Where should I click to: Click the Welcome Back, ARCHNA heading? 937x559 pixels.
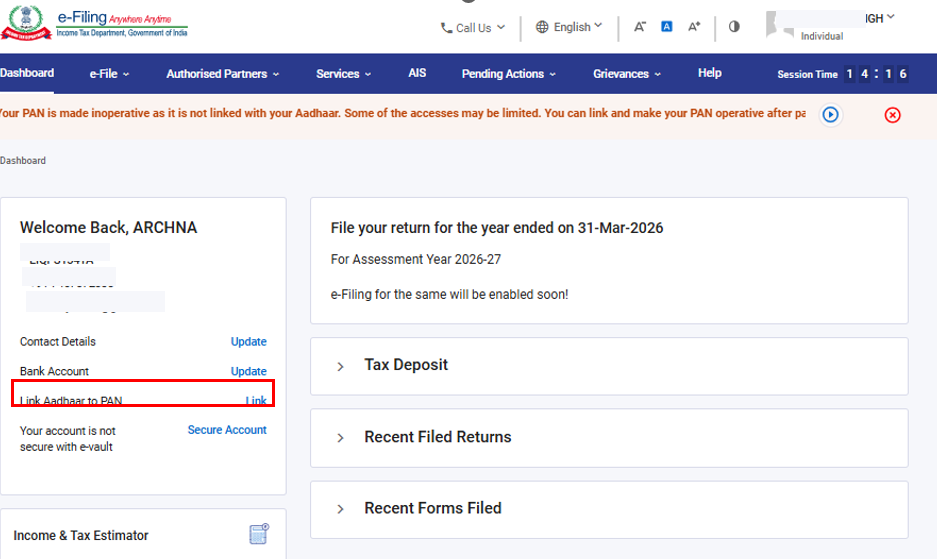tap(108, 228)
